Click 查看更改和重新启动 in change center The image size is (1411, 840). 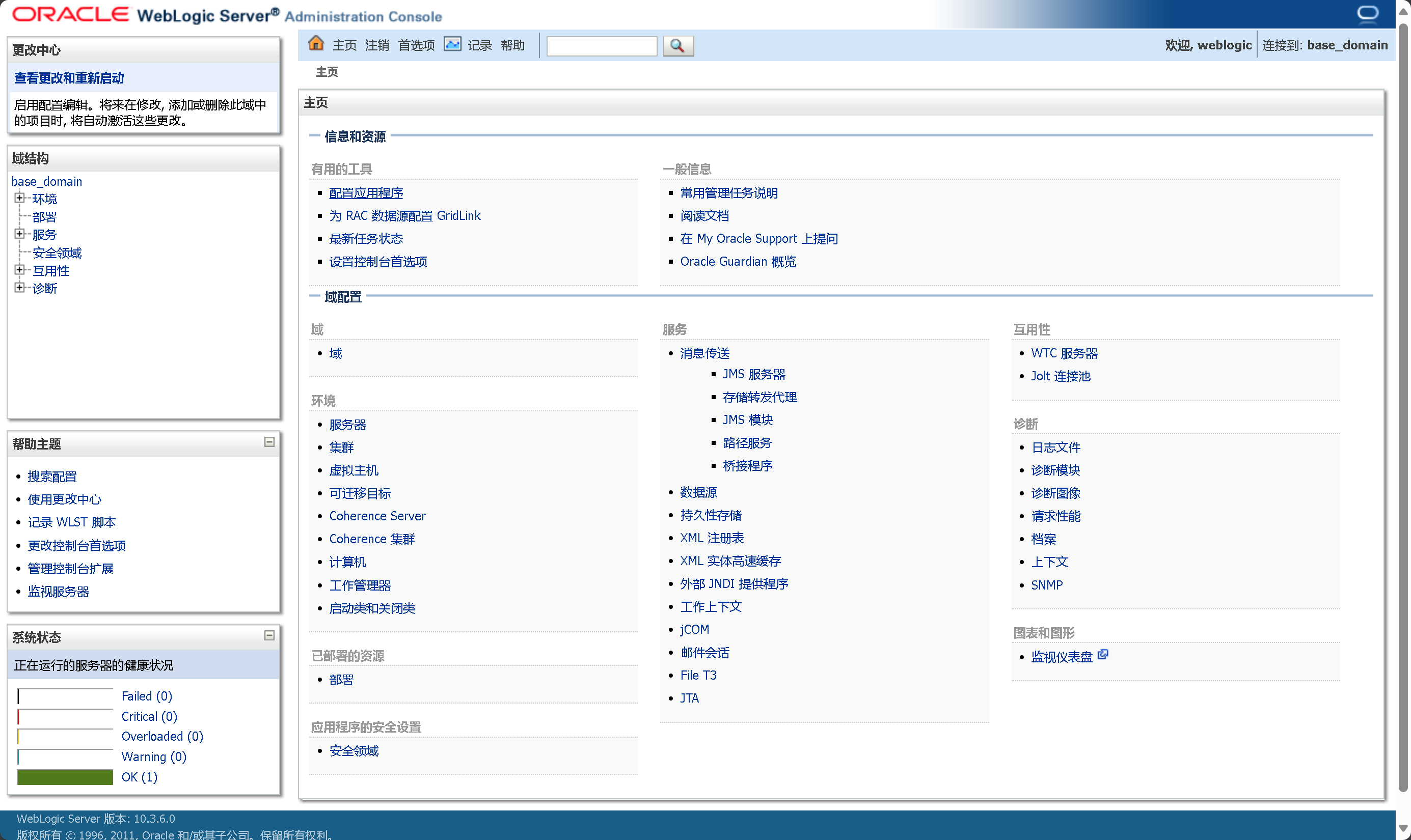pyautogui.click(x=68, y=78)
